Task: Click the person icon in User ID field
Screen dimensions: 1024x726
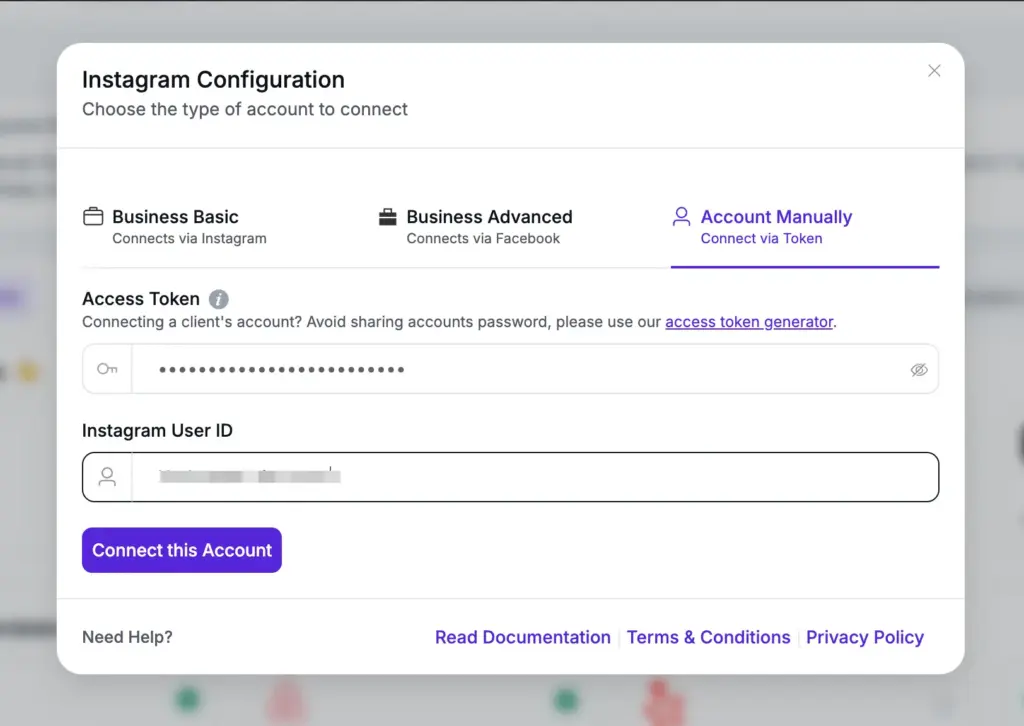Action: [x=107, y=476]
